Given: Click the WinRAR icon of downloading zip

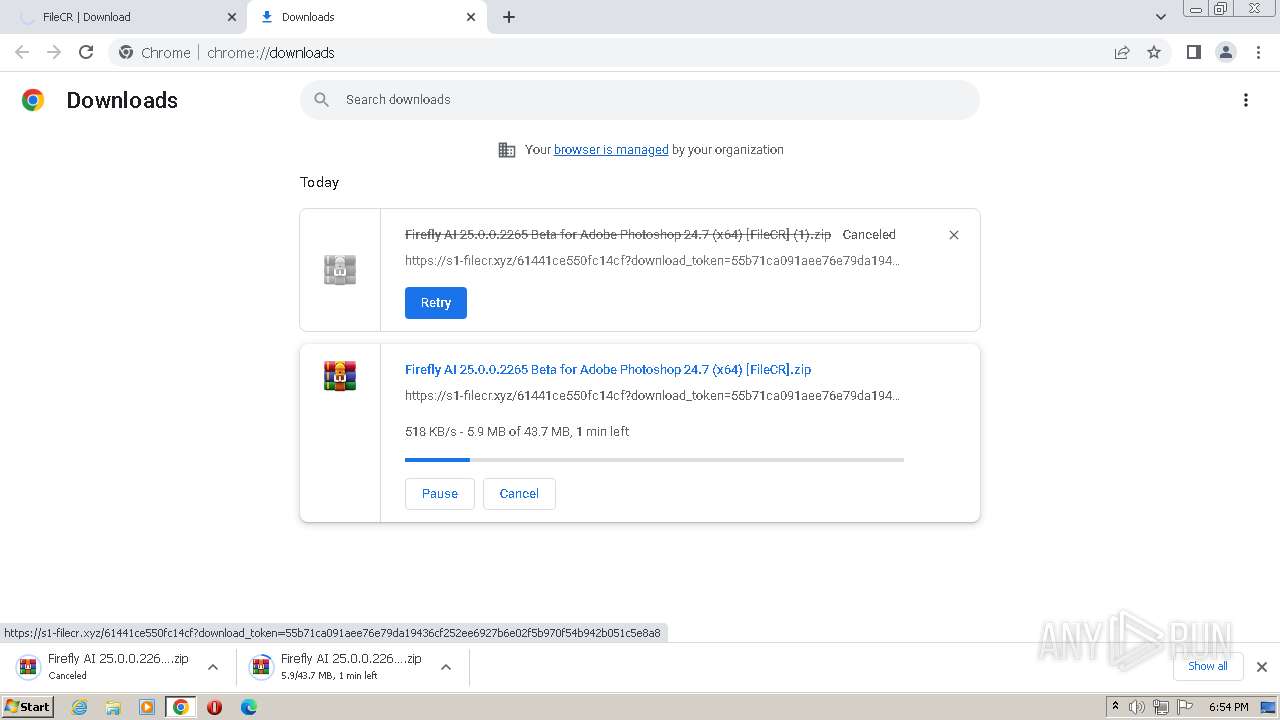Looking at the screenshot, I should (x=340, y=376).
